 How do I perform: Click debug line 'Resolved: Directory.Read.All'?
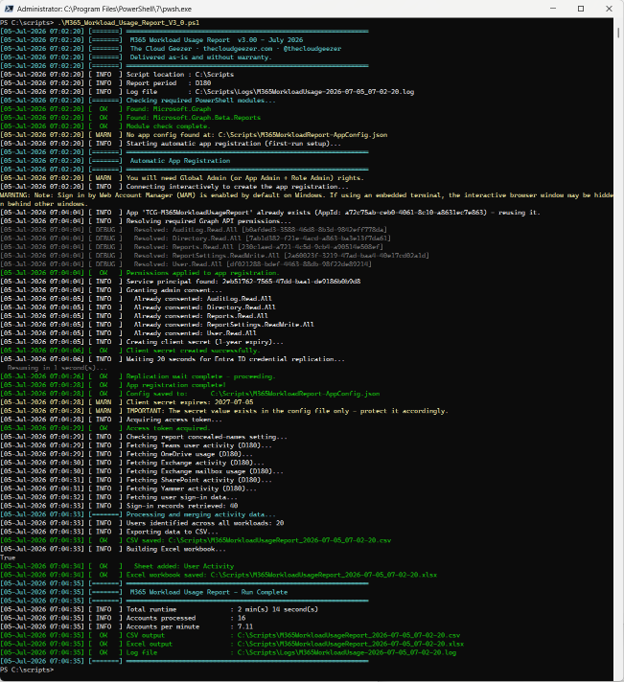point(262,238)
